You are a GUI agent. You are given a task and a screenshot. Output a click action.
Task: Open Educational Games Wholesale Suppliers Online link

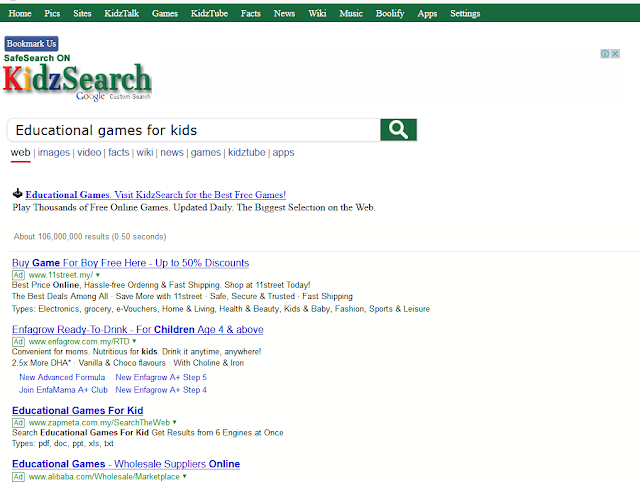tap(126, 464)
